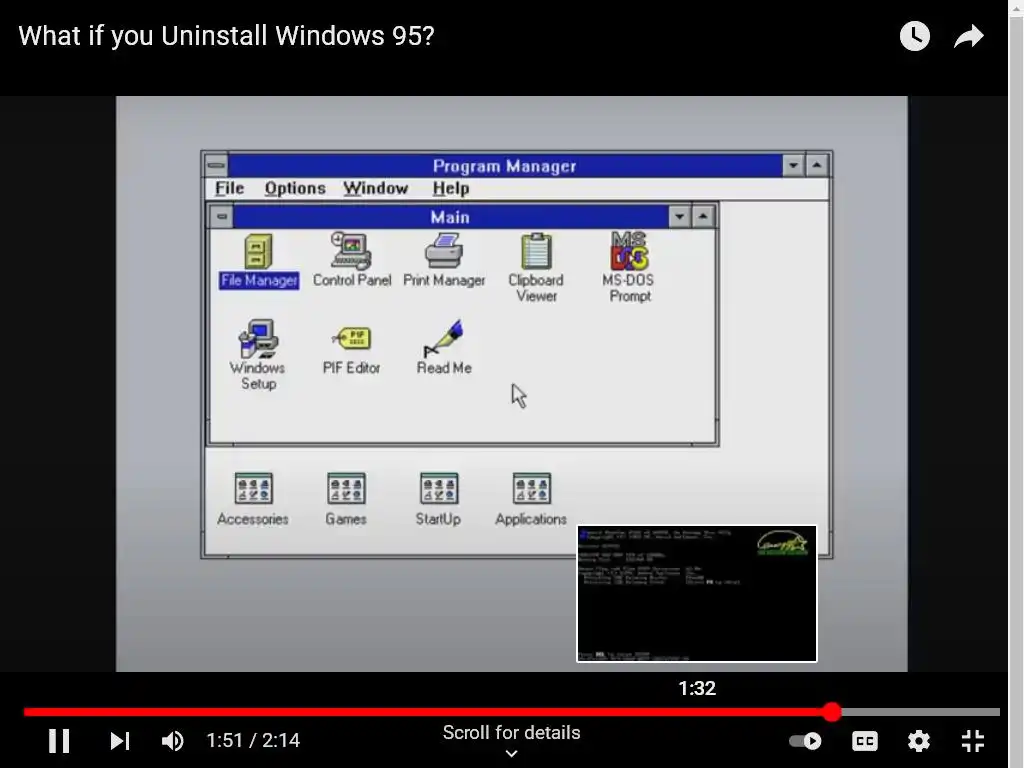
Task: Seek on the unplayed grey part of the progress bar
Action: [x=921, y=712]
